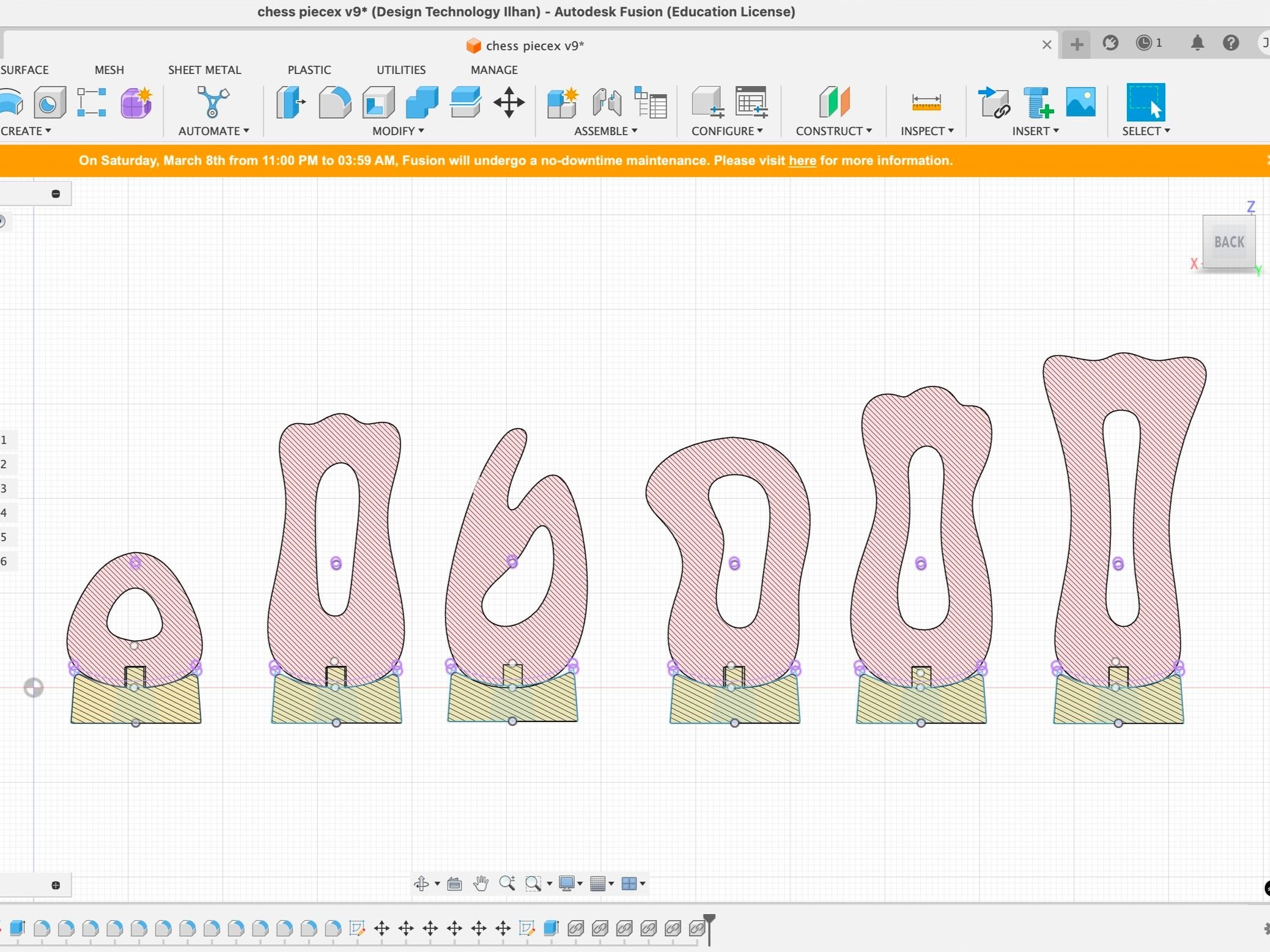The height and width of the screenshot is (952, 1270).
Task: Expand the comments panel plus button
Action: (x=56, y=885)
